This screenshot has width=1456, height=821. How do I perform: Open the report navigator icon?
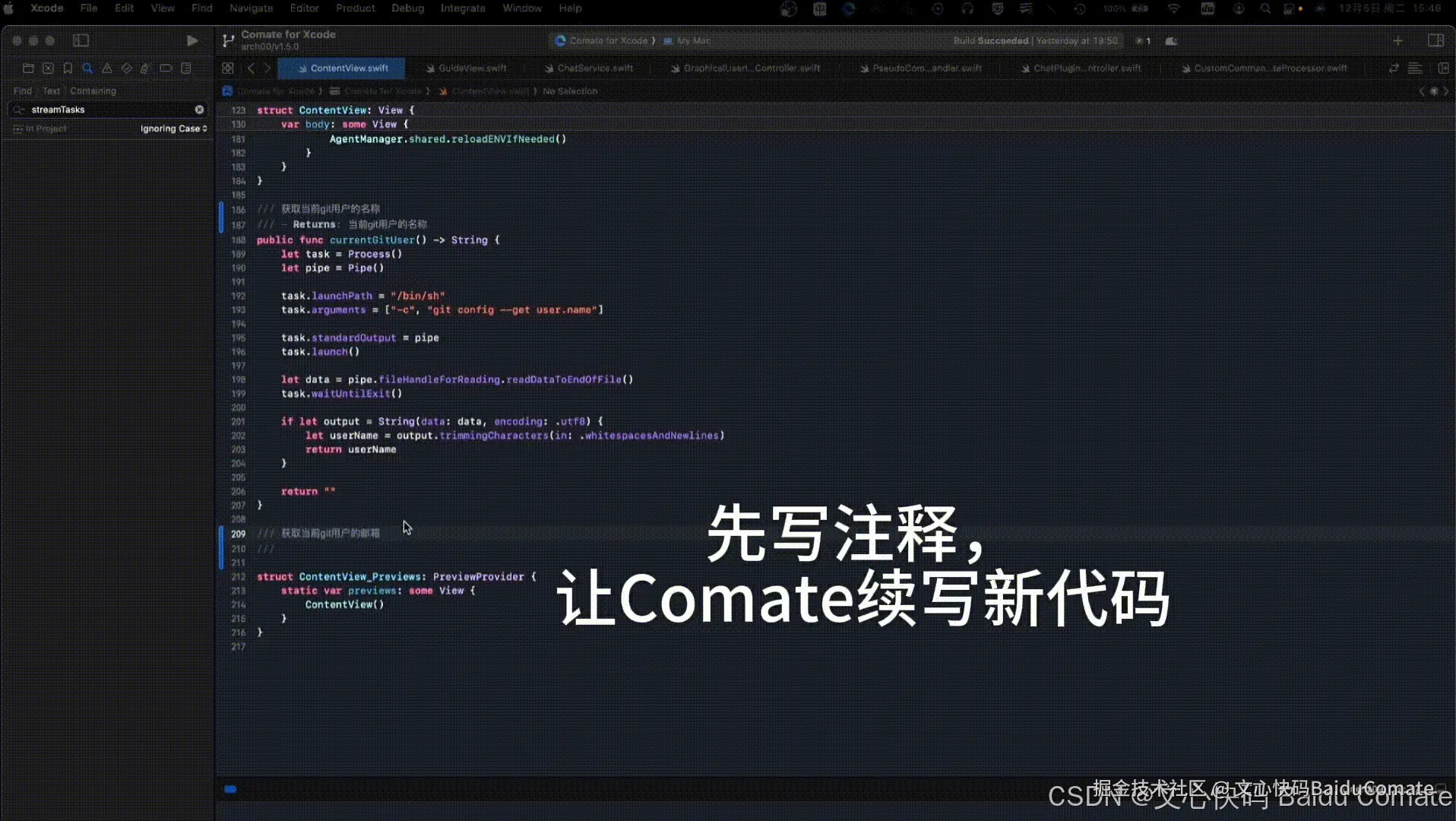[x=185, y=68]
